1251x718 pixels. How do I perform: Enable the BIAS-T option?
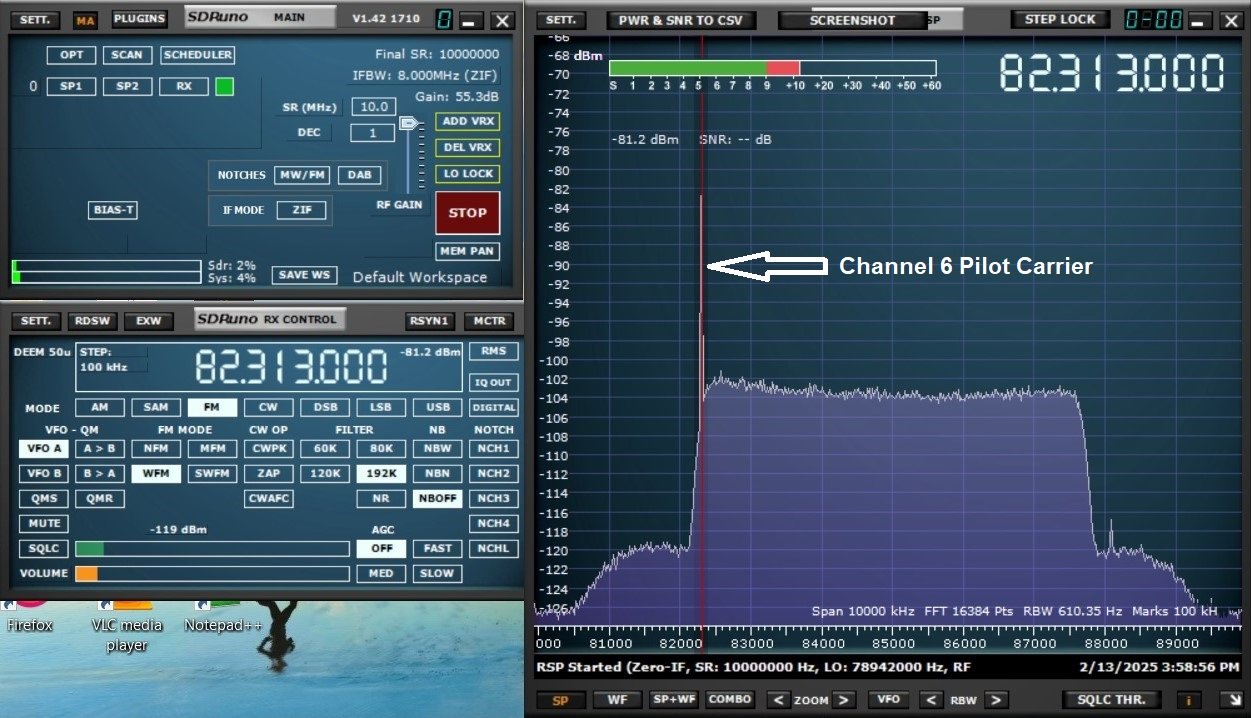[x=113, y=210]
